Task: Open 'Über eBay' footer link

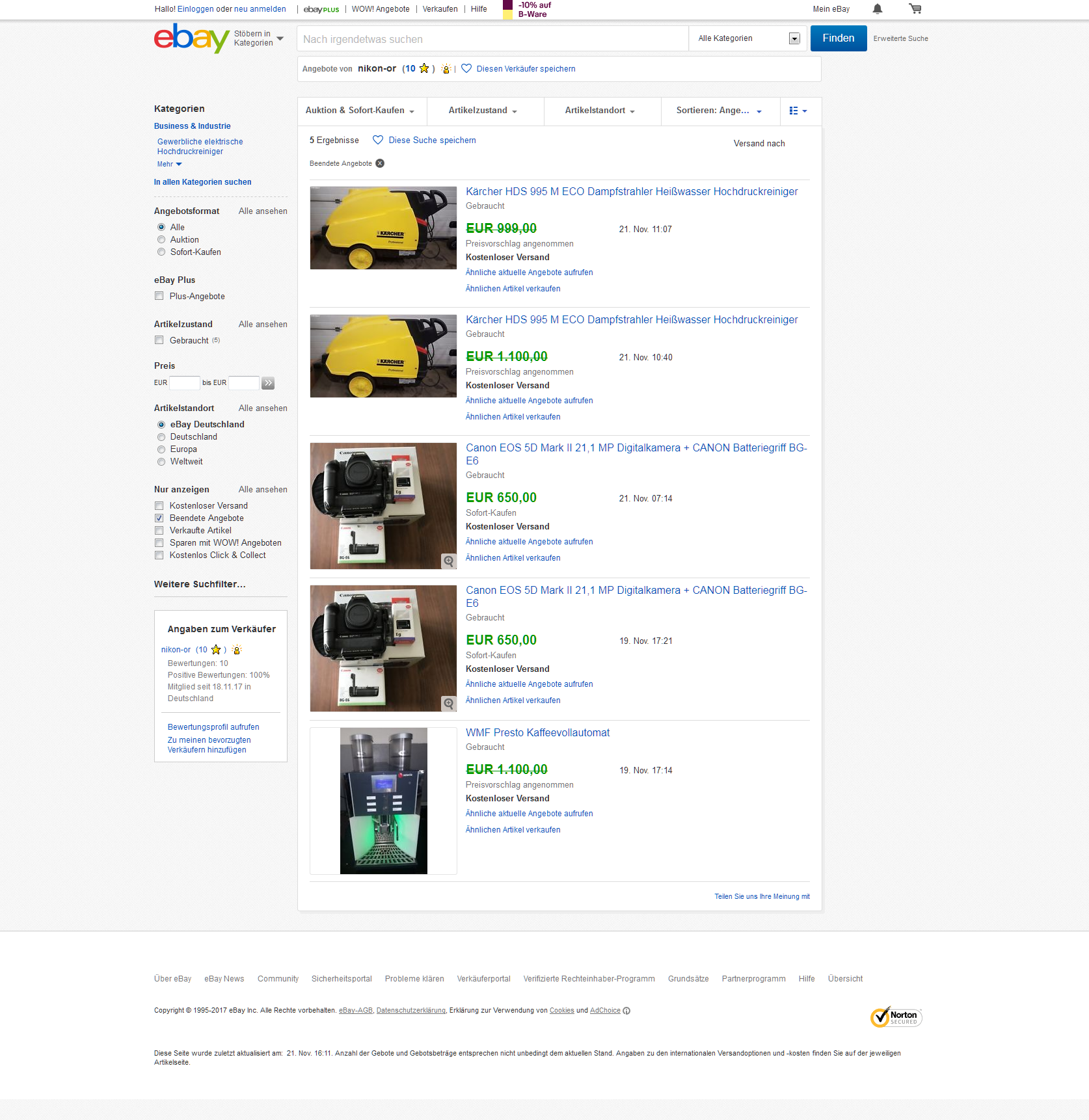Action: (x=172, y=979)
